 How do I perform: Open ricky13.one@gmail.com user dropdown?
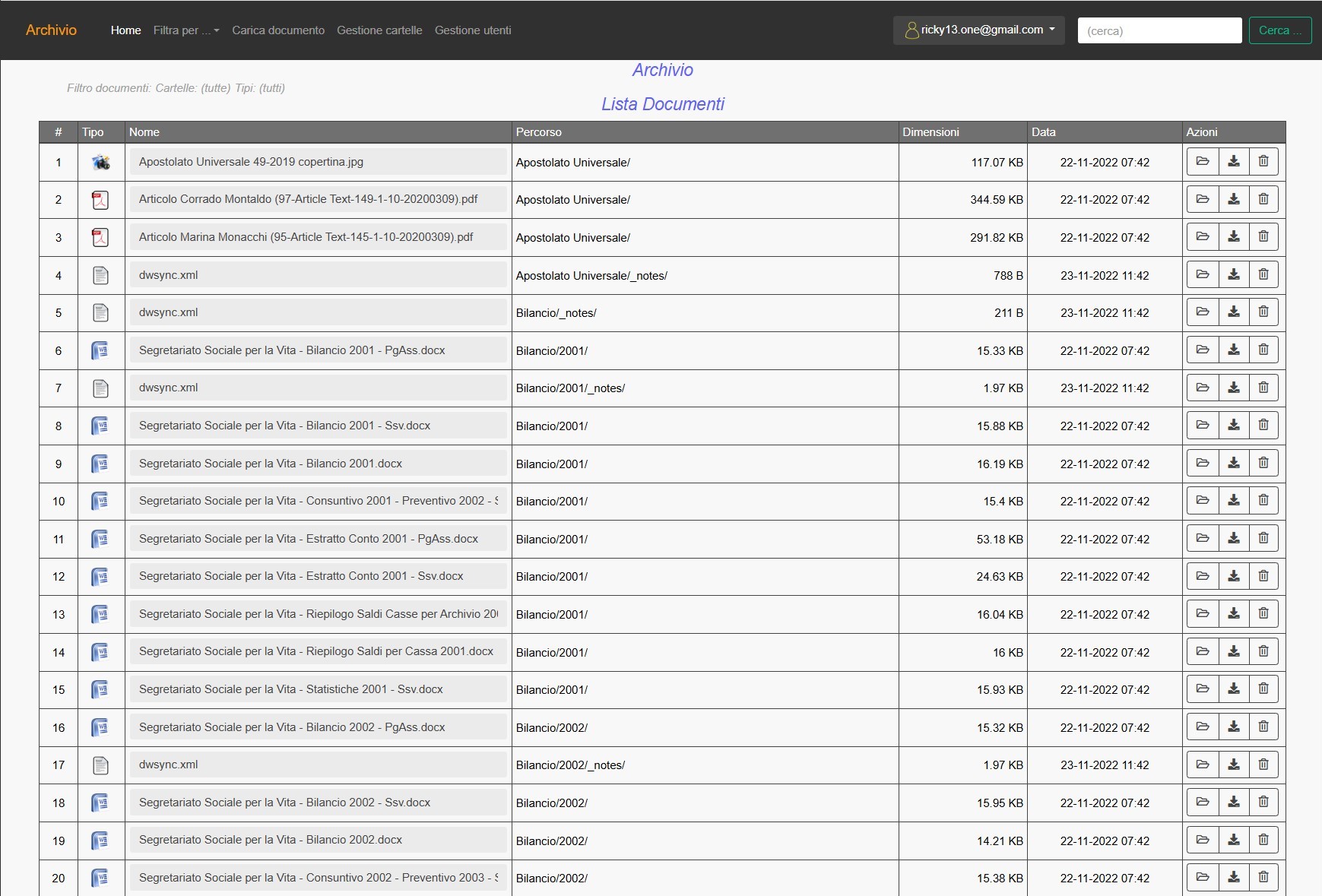979,30
